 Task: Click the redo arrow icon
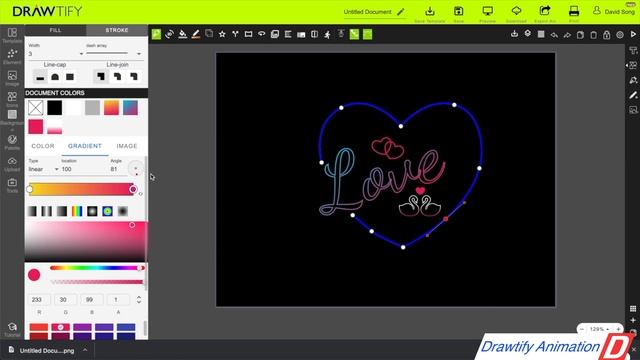click(x=567, y=35)
